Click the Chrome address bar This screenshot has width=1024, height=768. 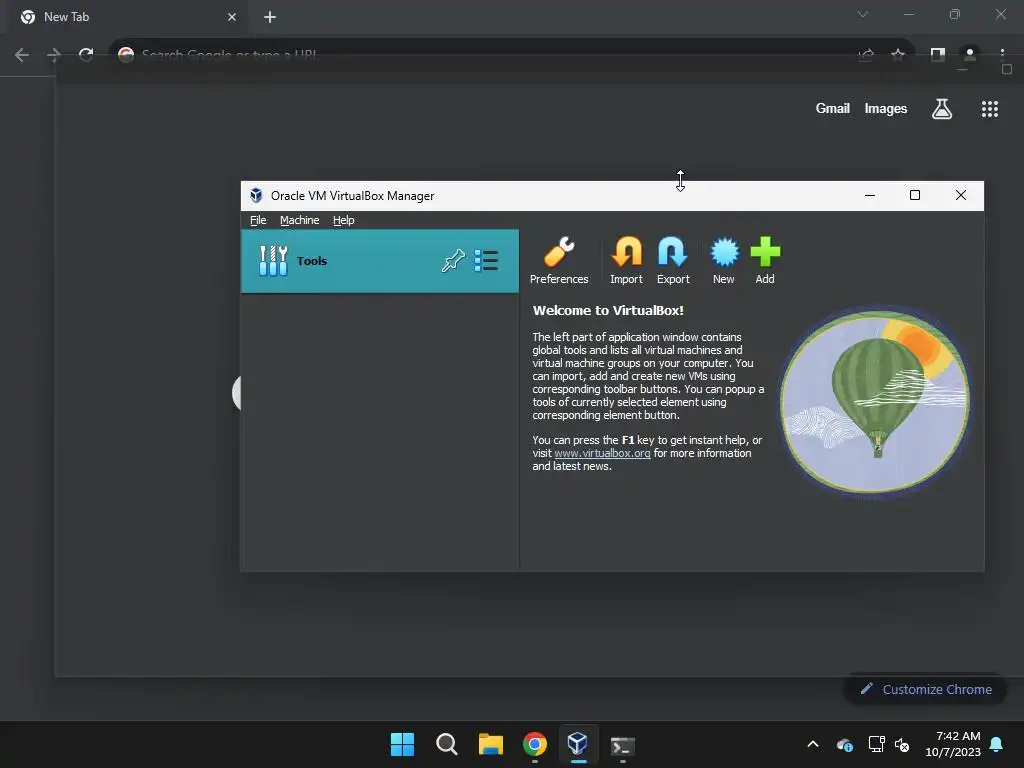(x=483, y=55)
